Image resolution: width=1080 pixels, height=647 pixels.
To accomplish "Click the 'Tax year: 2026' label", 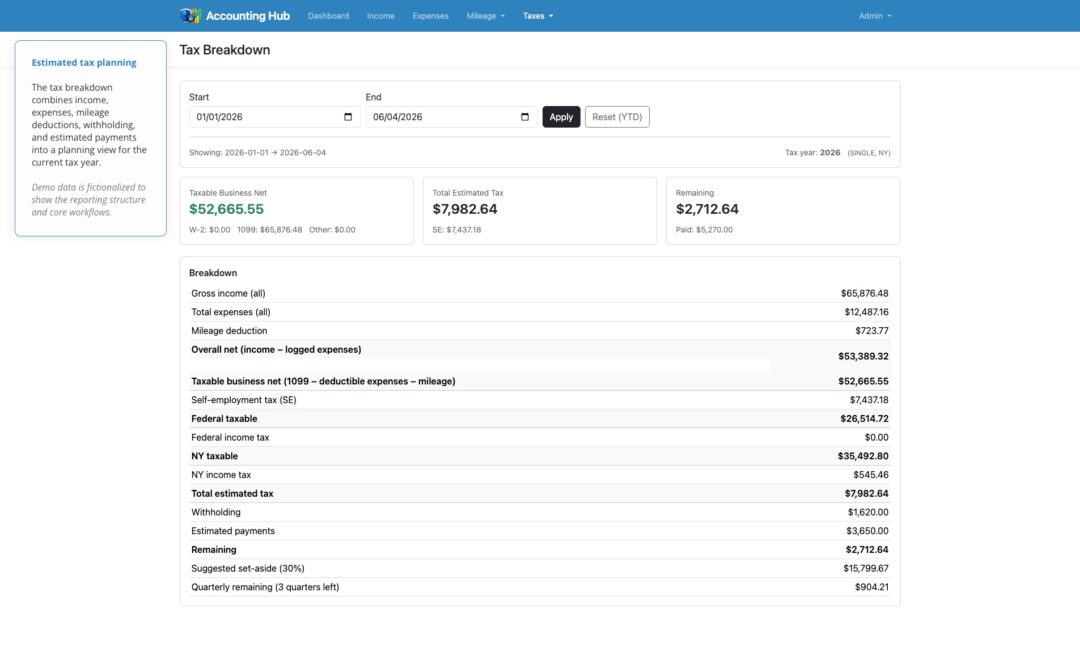I will (813, 153).
